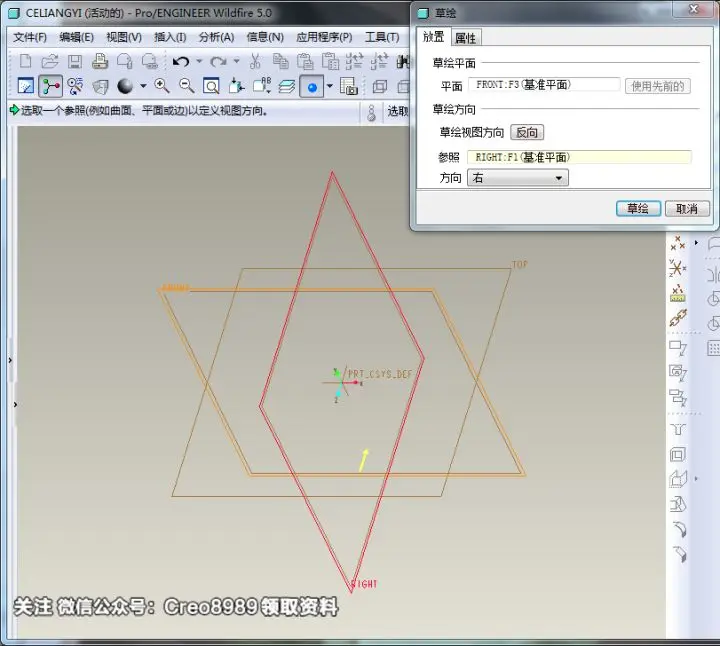The width and height of the screenshot is (720, 646).
Task: Click the Undo arrow icon
Action: (181, 61)
